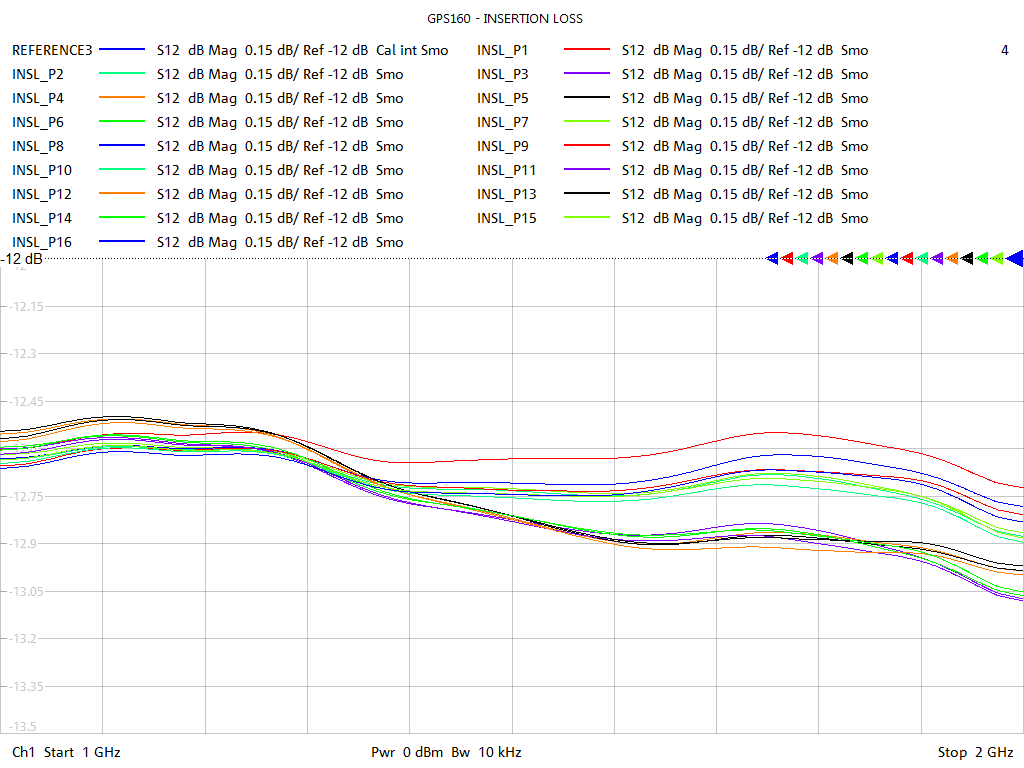Select the INSL_P2 trace label
Screen dimensions: 1024x768
point(38,74)
